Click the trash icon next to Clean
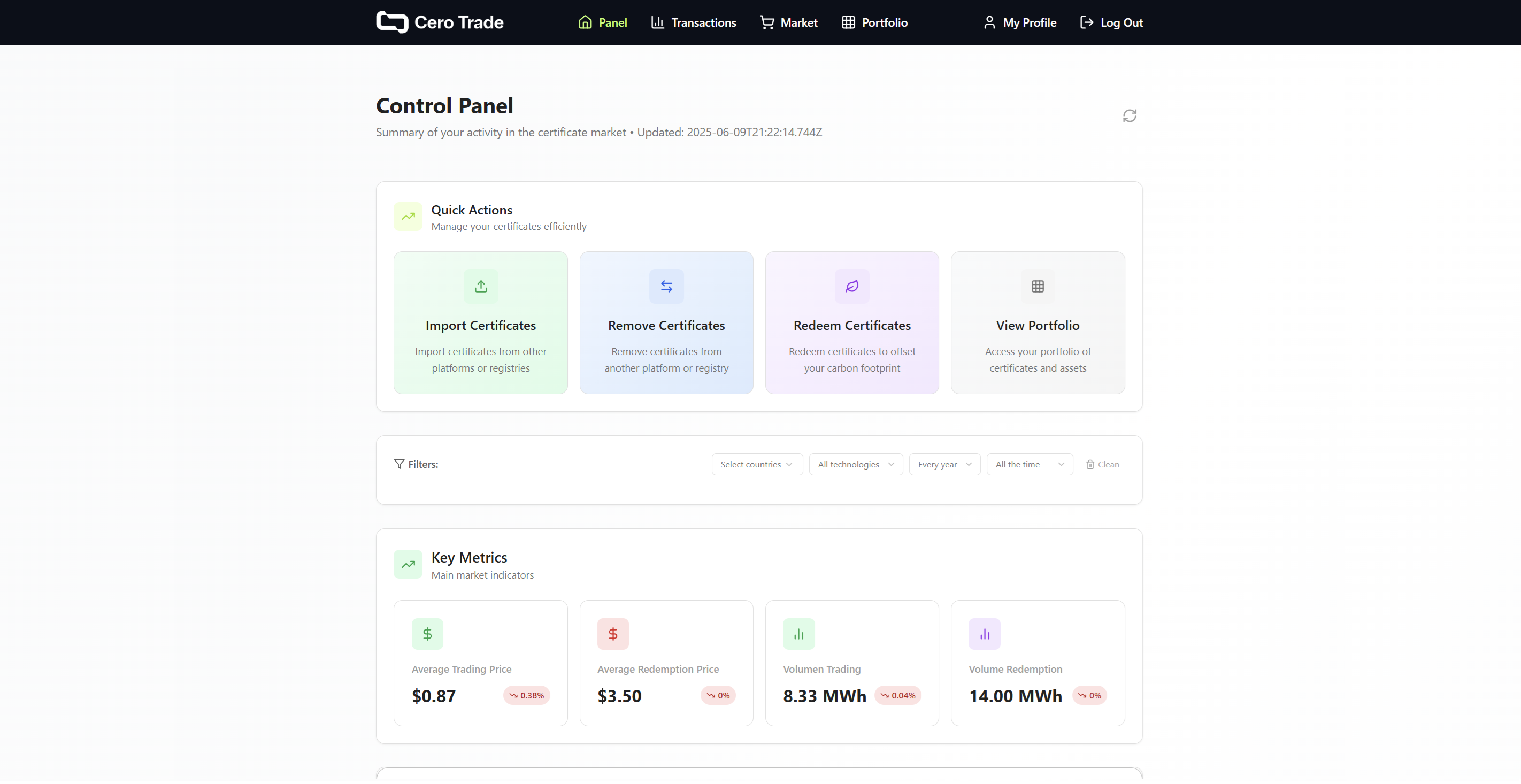The image size is (1521, 784). coord(1090,464)
